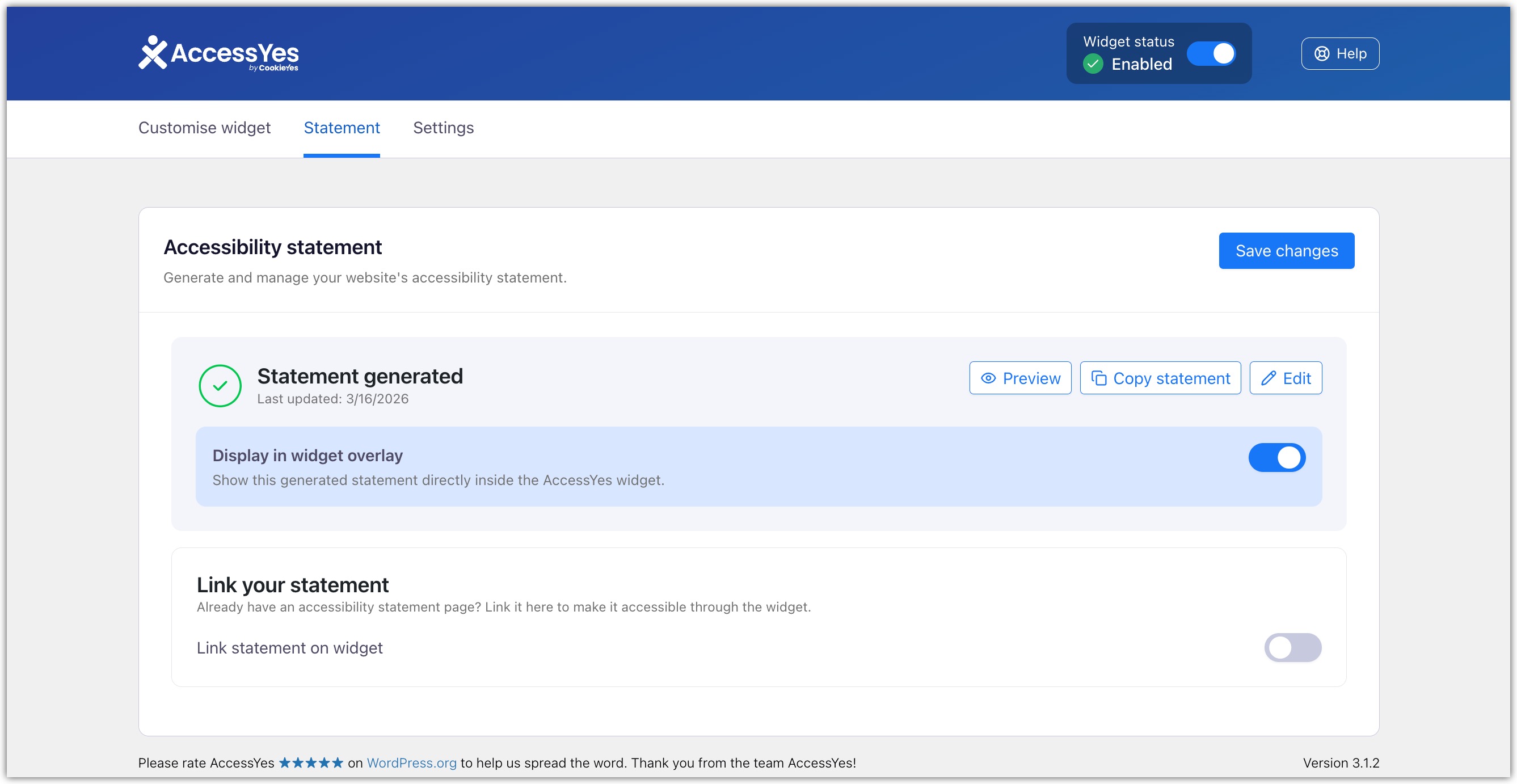Screen dimensions: 1517x784
Task: Switch to the Customise widget tab
Action: 204,128
